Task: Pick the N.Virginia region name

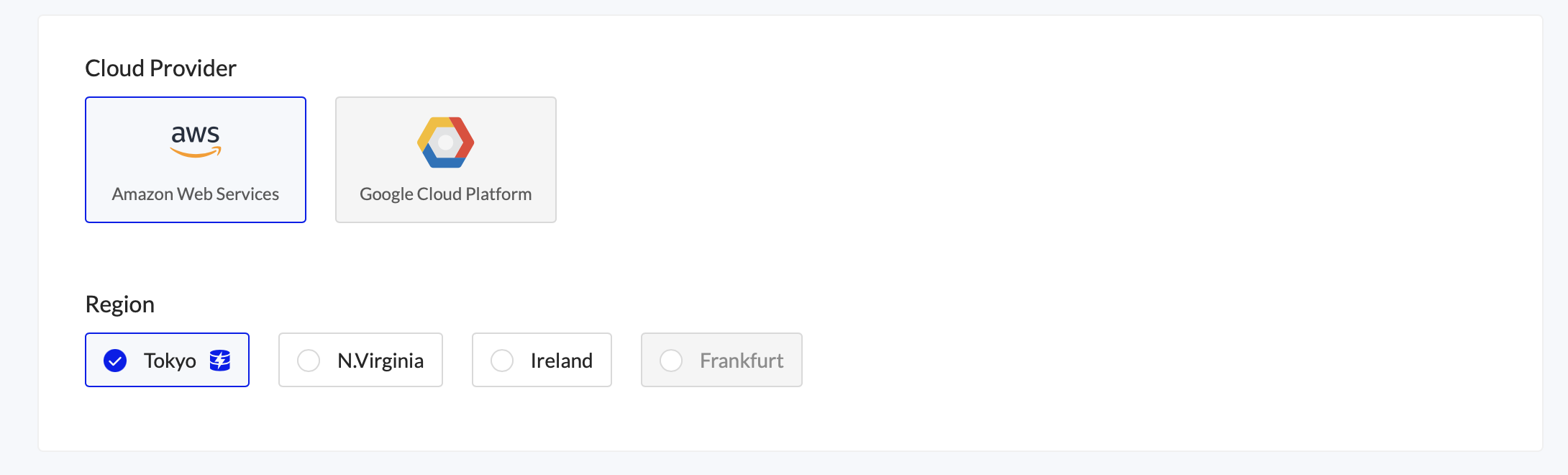Action: (x=380, y=361)
